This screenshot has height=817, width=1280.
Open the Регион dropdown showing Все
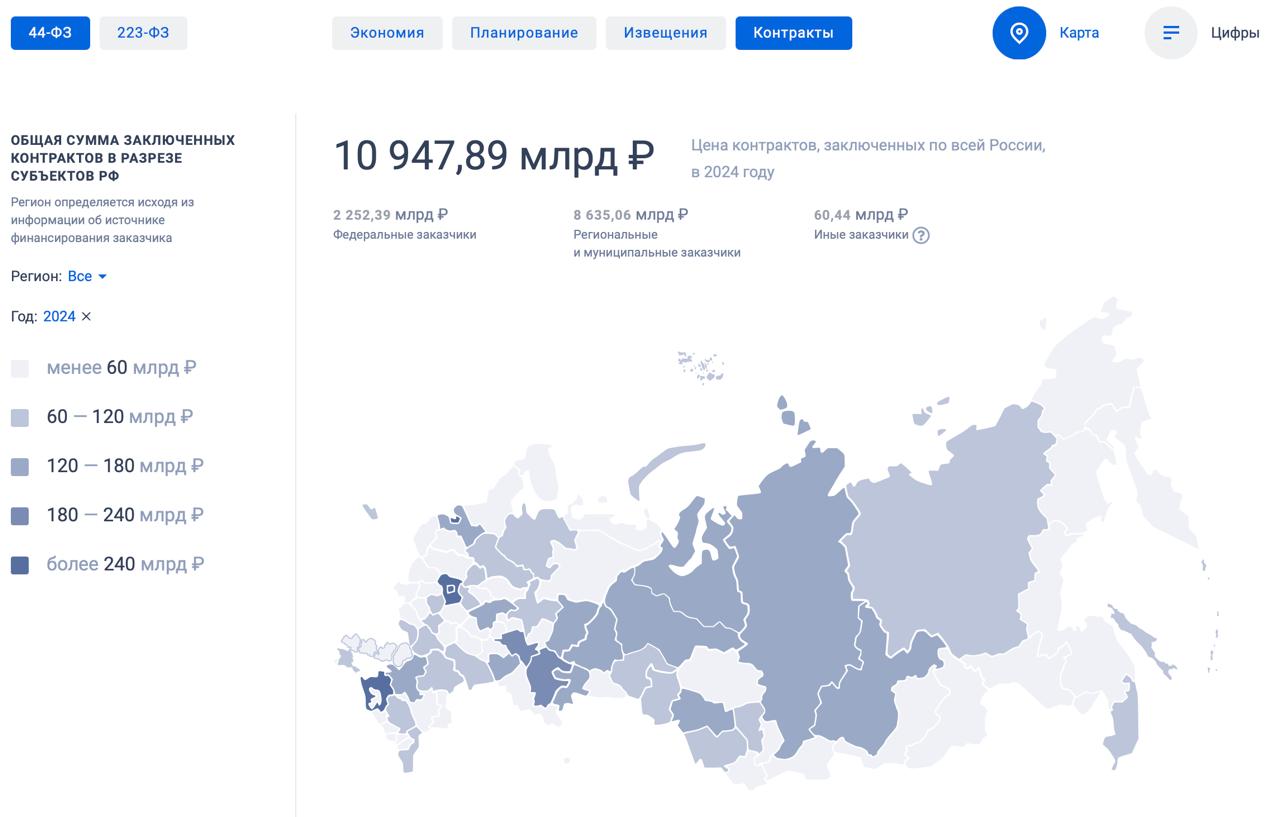click(78, 277)
